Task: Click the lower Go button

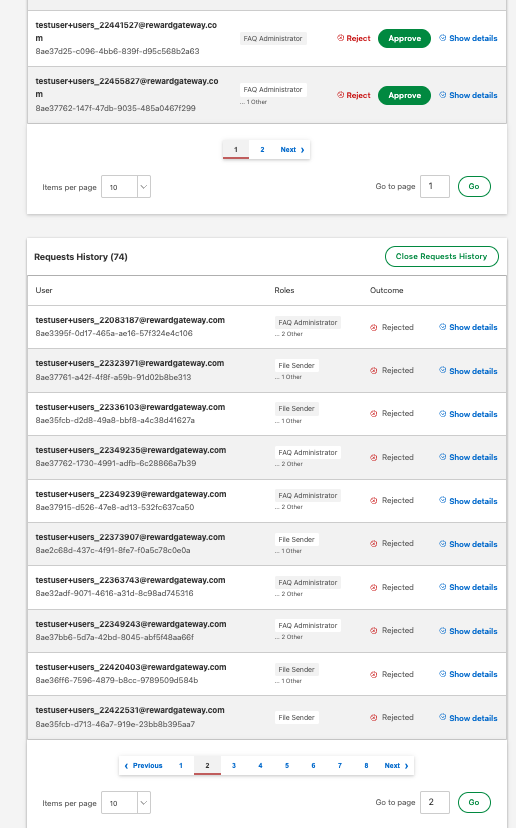Action: click(x=474, y=802)
